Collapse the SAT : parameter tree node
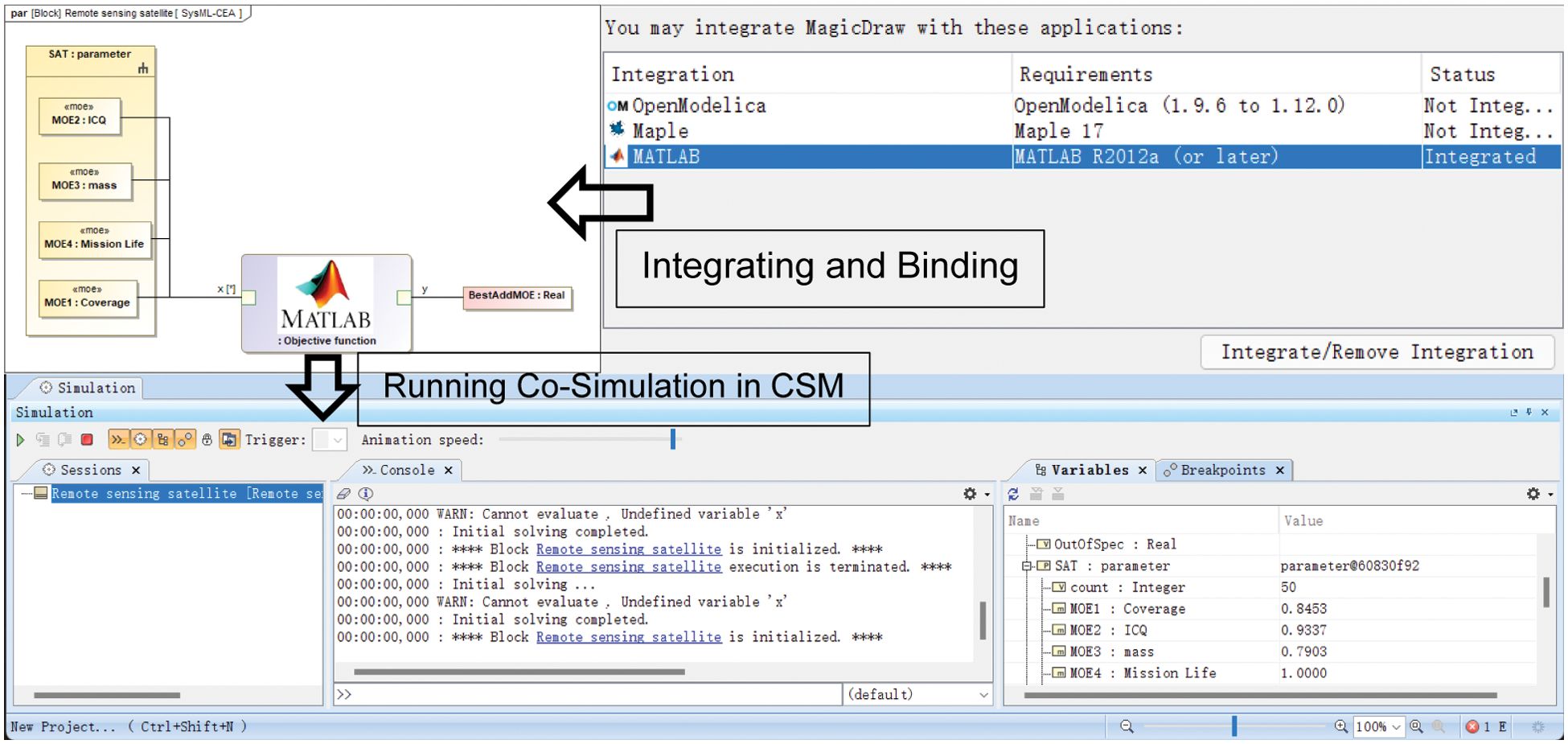Screen dimensions: 1568x744 1027,566
